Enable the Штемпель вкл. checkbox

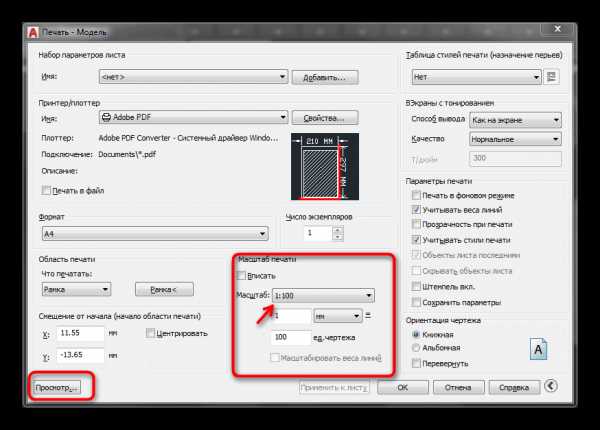tap(416, 286)
